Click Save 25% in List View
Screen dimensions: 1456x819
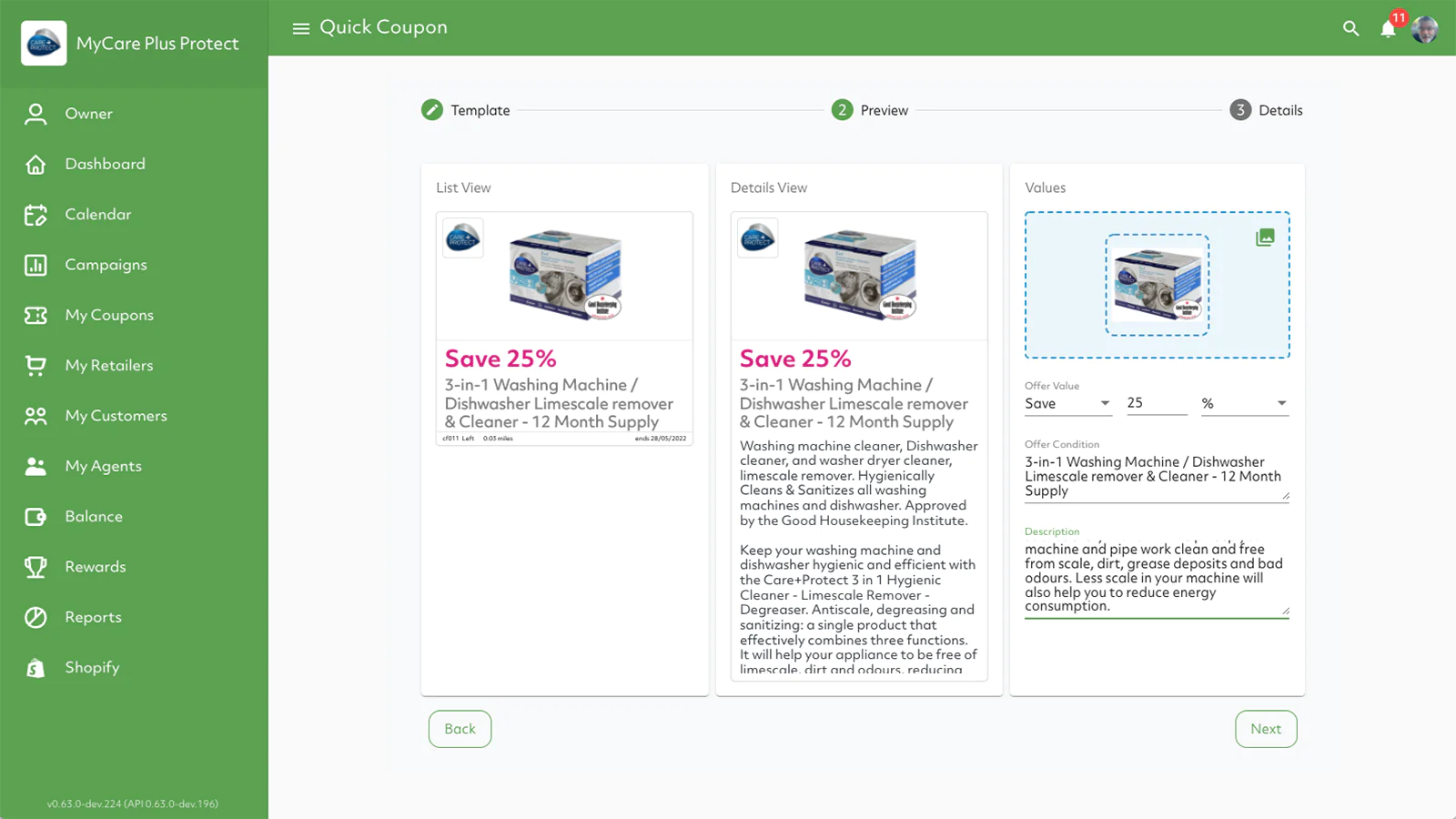(500, 359)
